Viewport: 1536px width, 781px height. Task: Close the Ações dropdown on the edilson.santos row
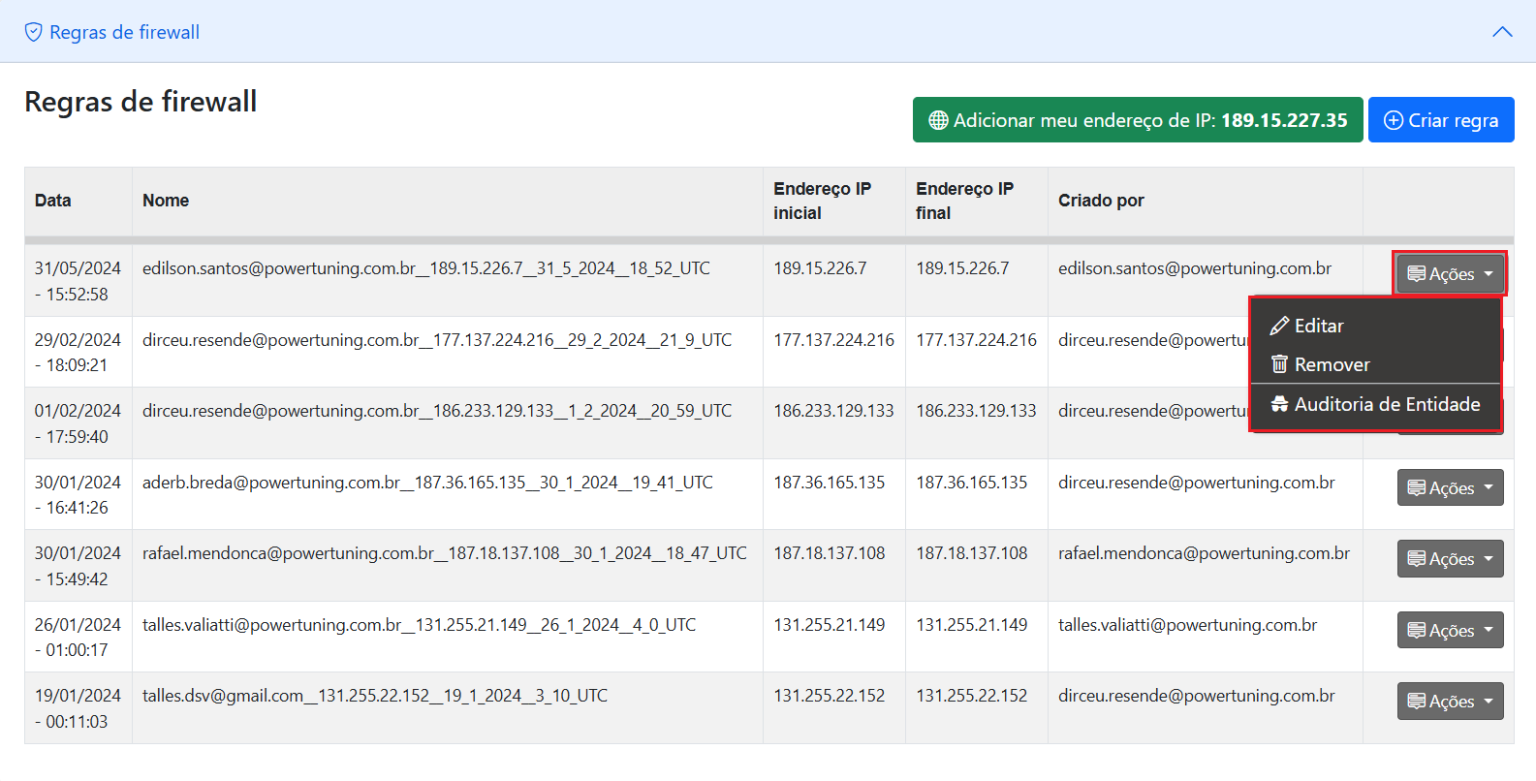tap(1449, 273)
